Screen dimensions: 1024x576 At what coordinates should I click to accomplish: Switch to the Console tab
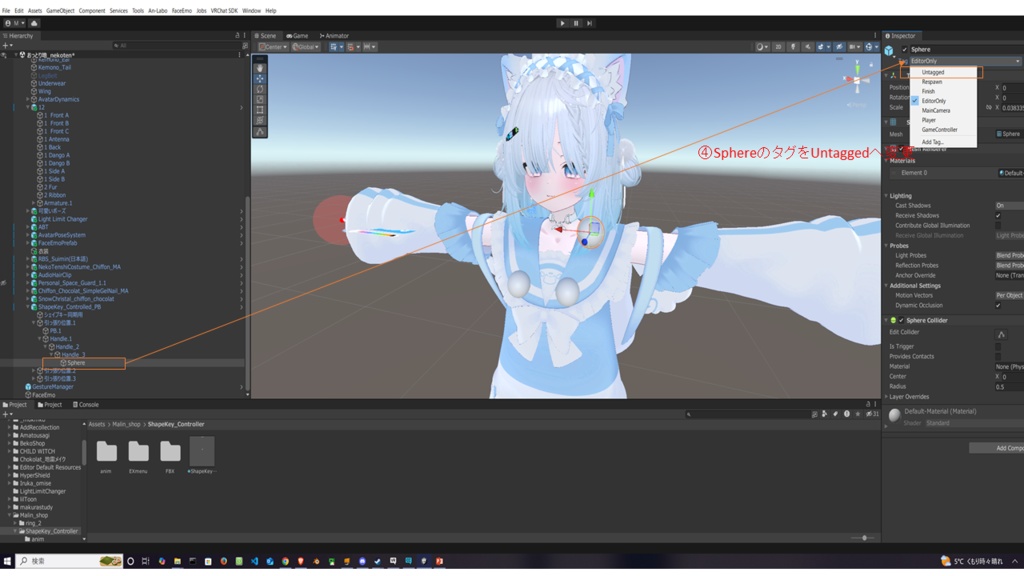coord(86,405)
